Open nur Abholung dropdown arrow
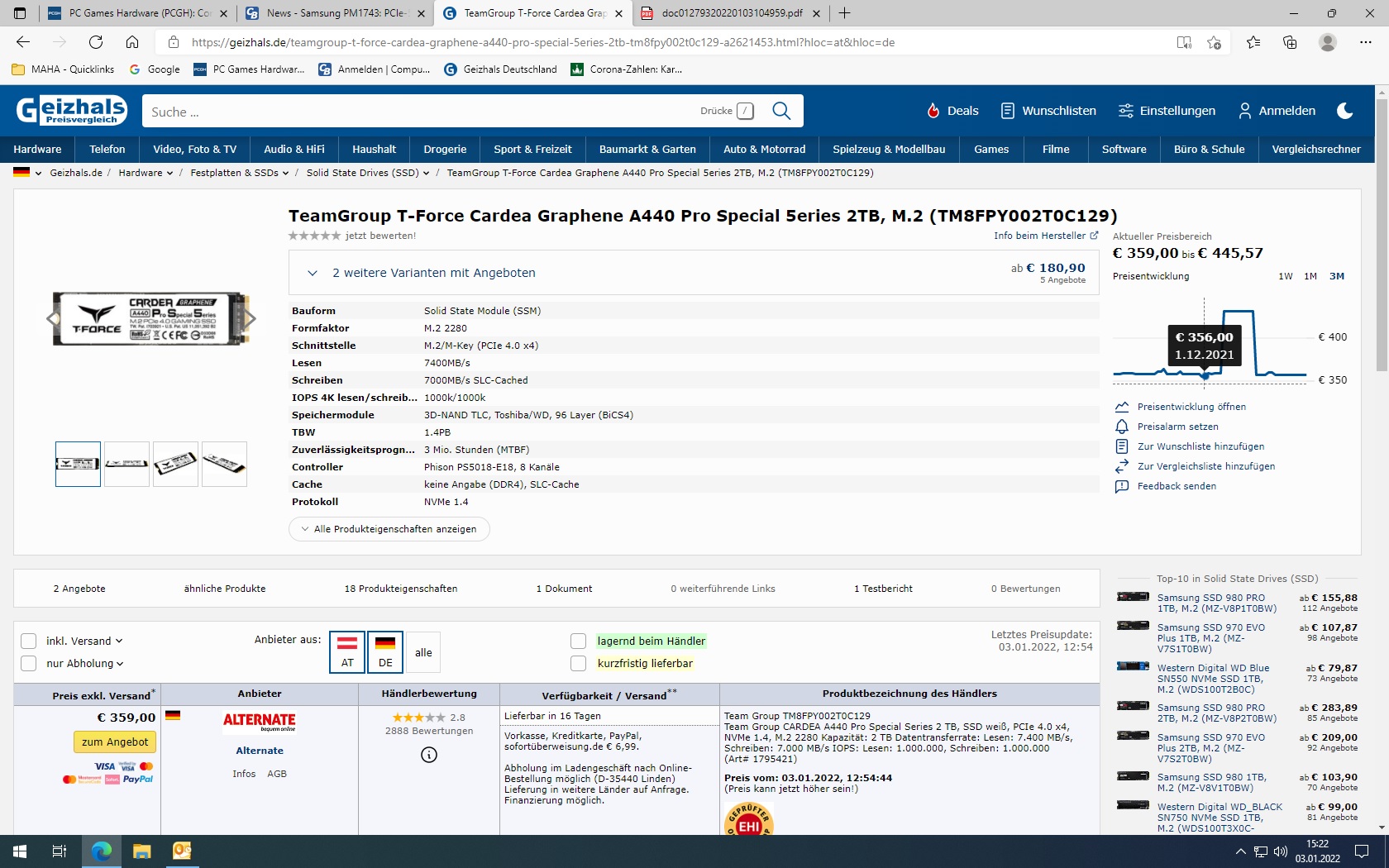This screenshot has height=868, width=1389. click(x=120, y=663)
